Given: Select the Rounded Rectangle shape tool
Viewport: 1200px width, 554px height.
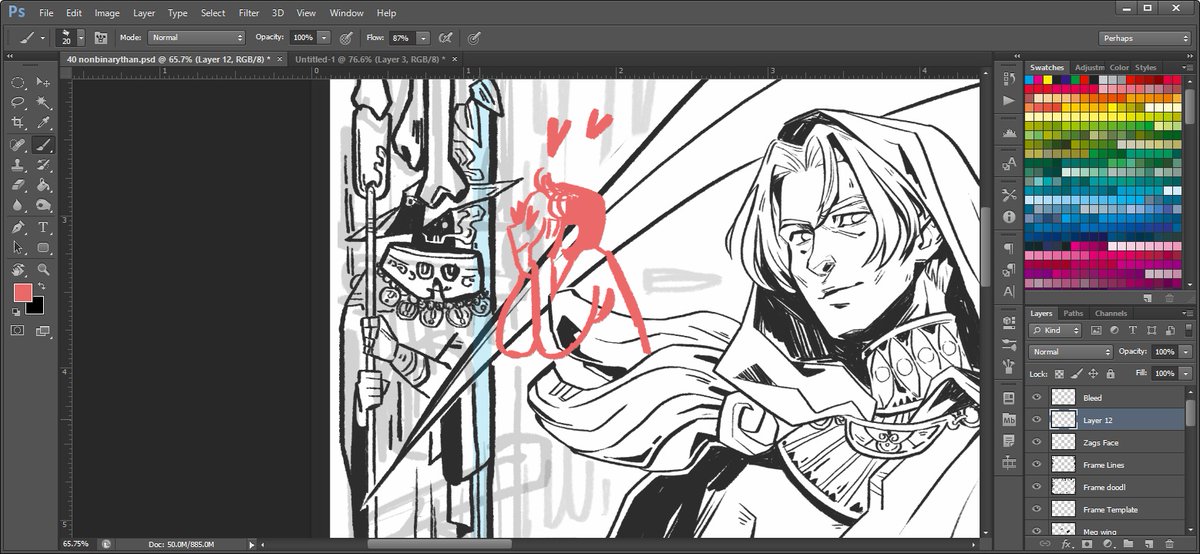Looking at the screenshot, I should 43,247.
